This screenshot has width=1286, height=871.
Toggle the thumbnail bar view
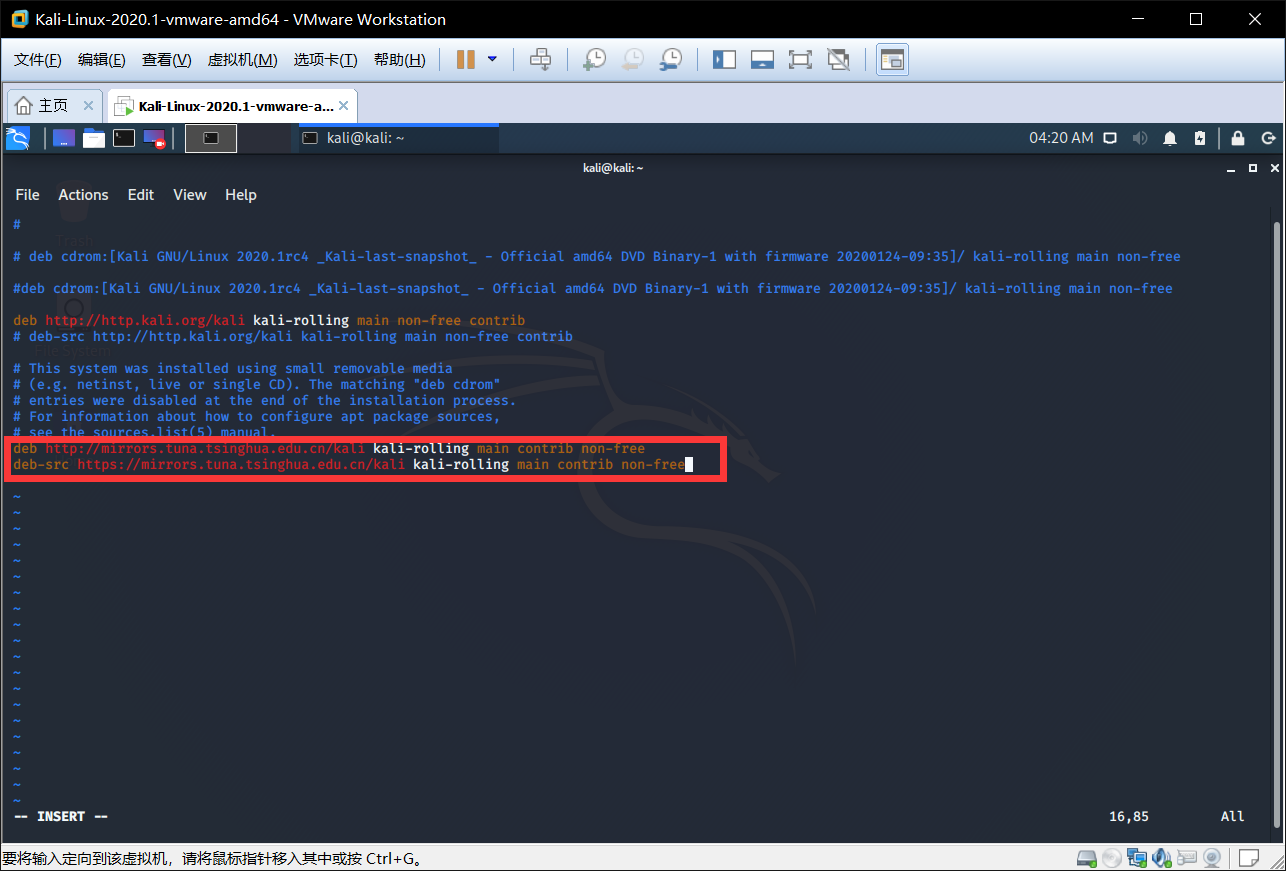[762, 60]
